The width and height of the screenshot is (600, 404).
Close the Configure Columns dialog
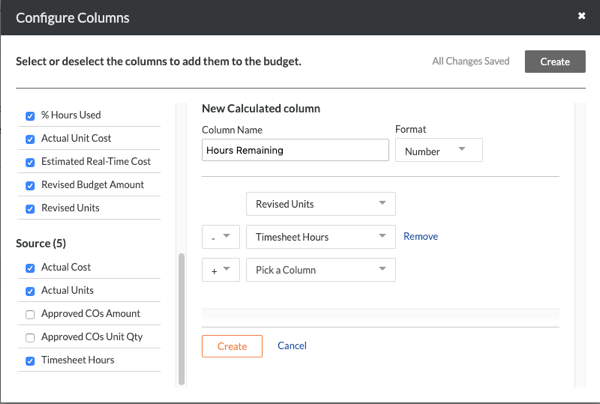click(x=581, y=16)
